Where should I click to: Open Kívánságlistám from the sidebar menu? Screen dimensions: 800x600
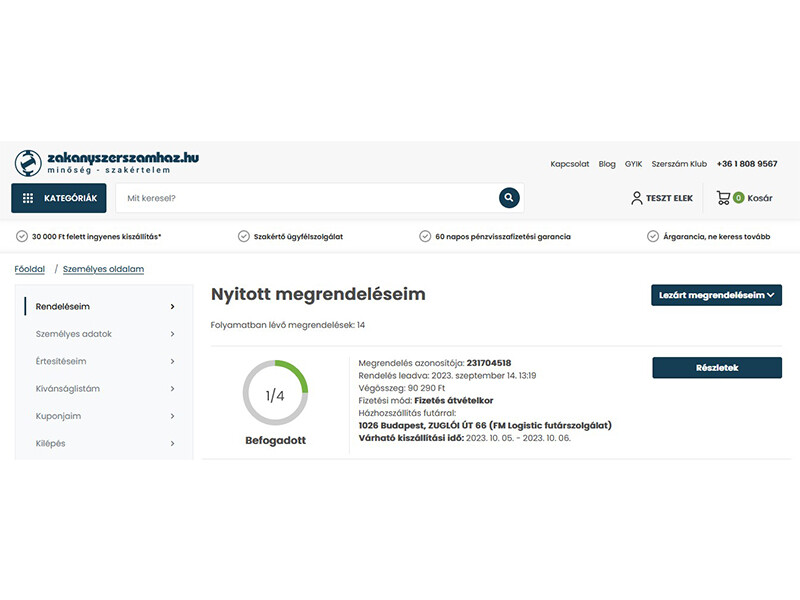click(x=104, y=388)
